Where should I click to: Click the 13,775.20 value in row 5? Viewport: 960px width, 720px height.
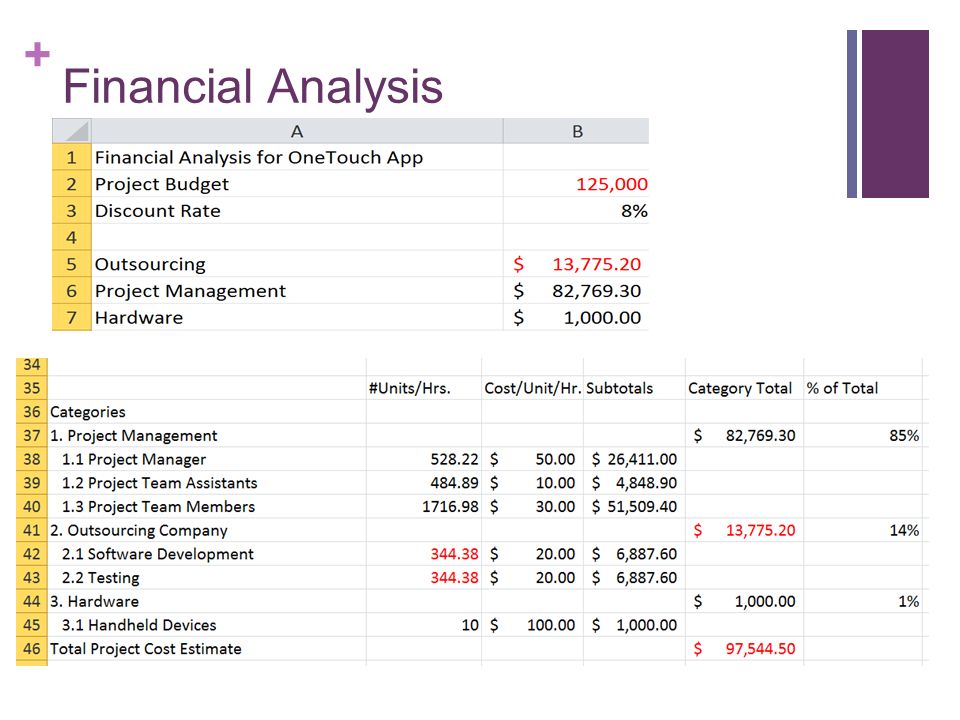[x=596, y=264]
